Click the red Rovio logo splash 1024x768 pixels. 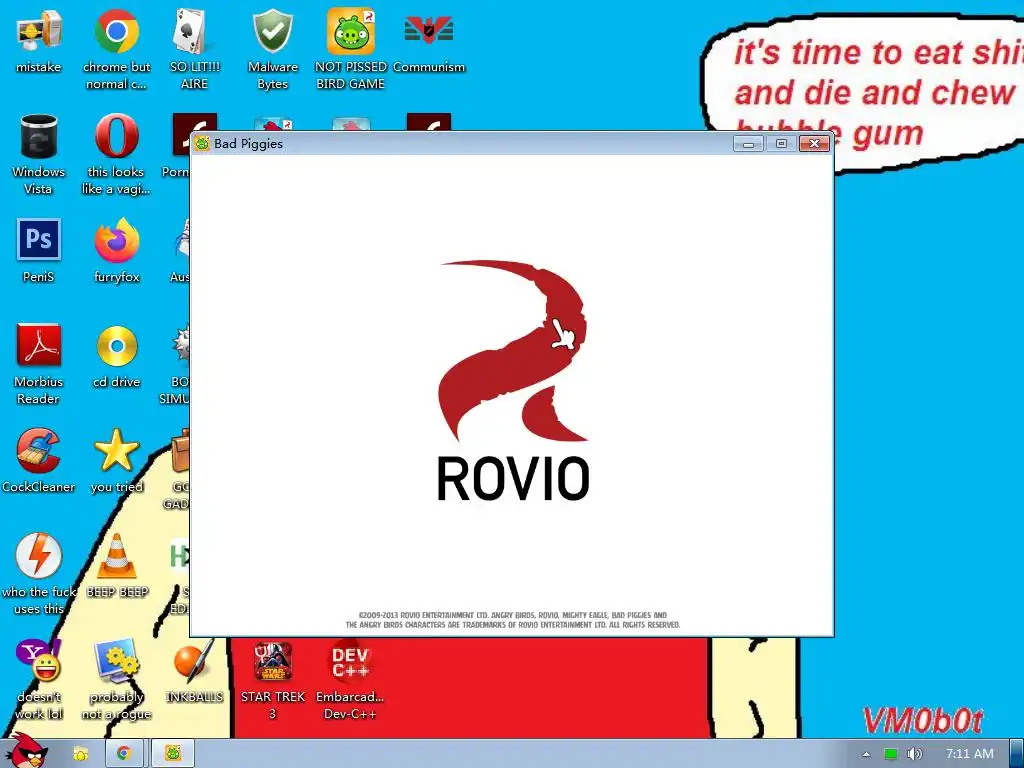coord(513,350)
